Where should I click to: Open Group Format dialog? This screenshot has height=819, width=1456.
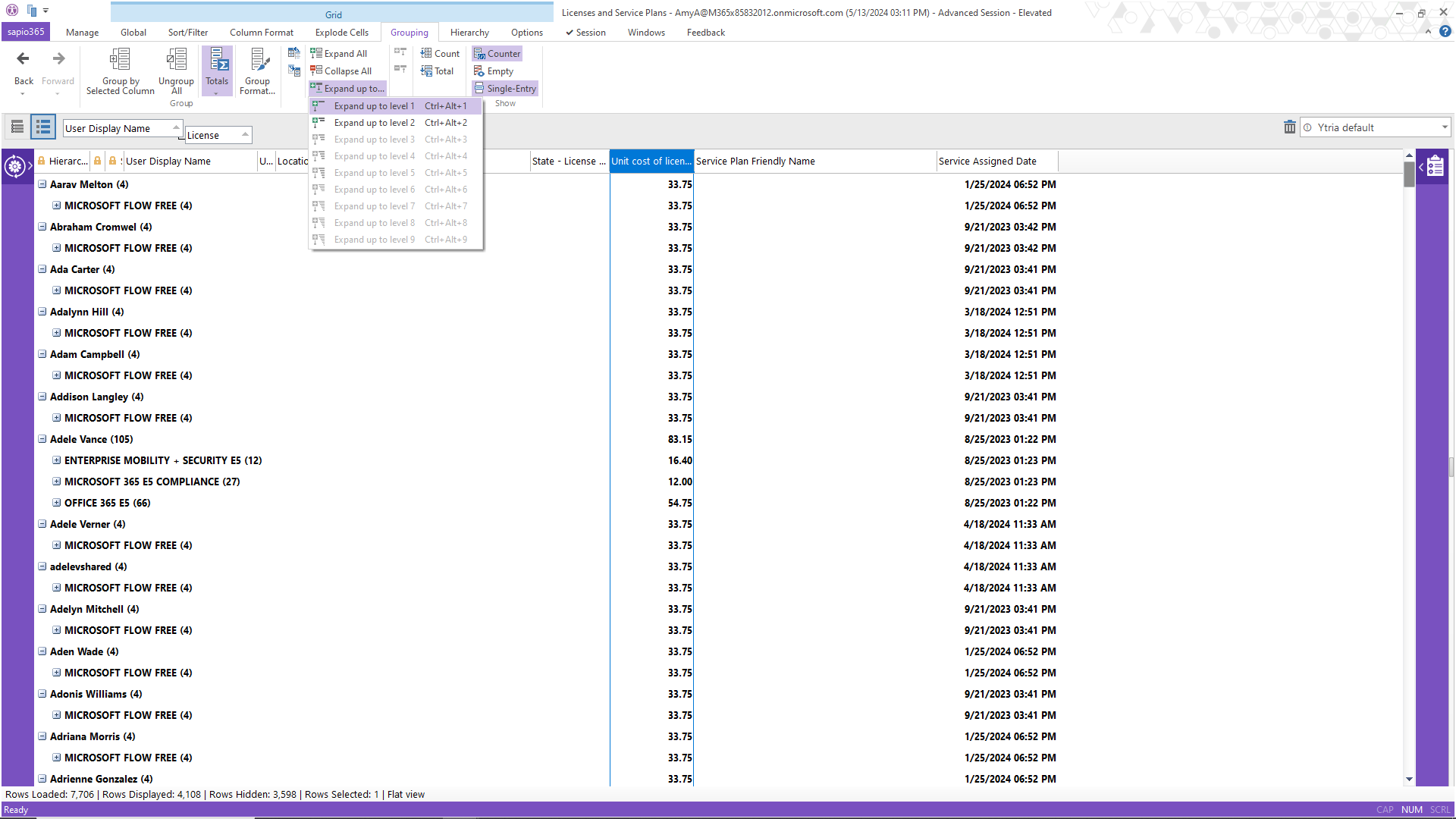click(x=258, y=71)
